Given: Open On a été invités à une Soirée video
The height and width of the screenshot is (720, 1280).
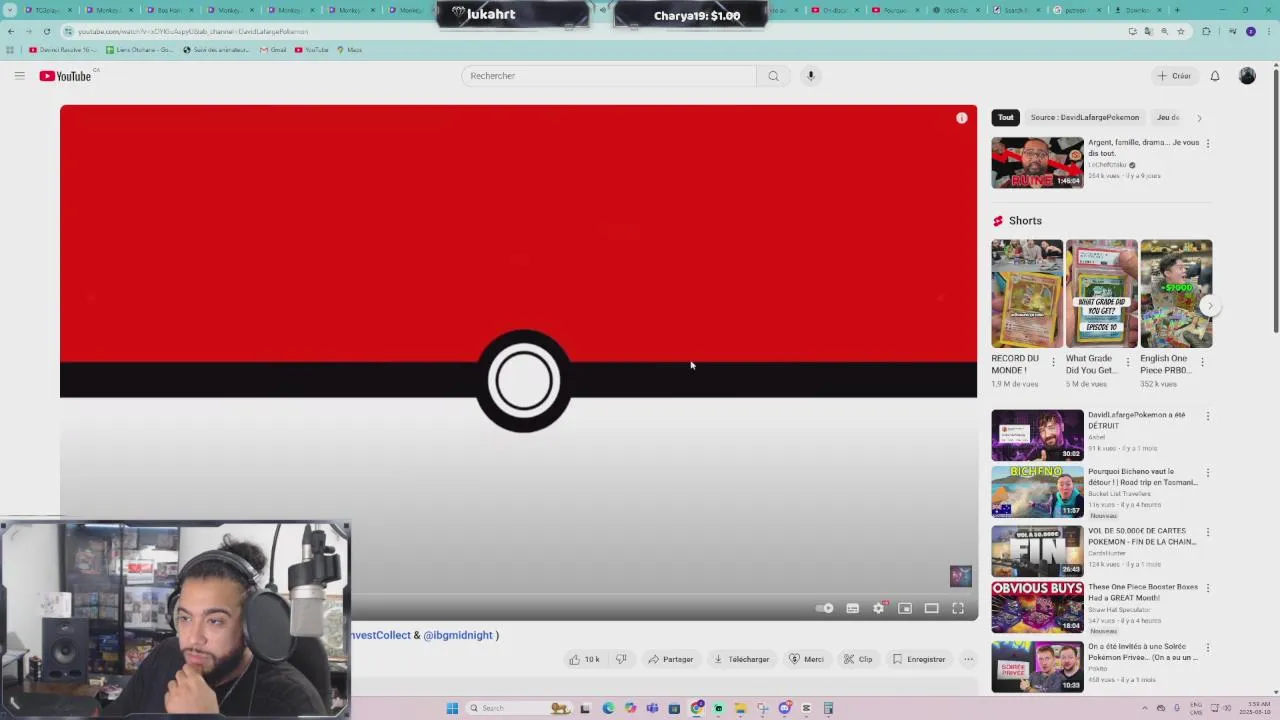Looking at the screenshot, I should [x=1037, y=666].
